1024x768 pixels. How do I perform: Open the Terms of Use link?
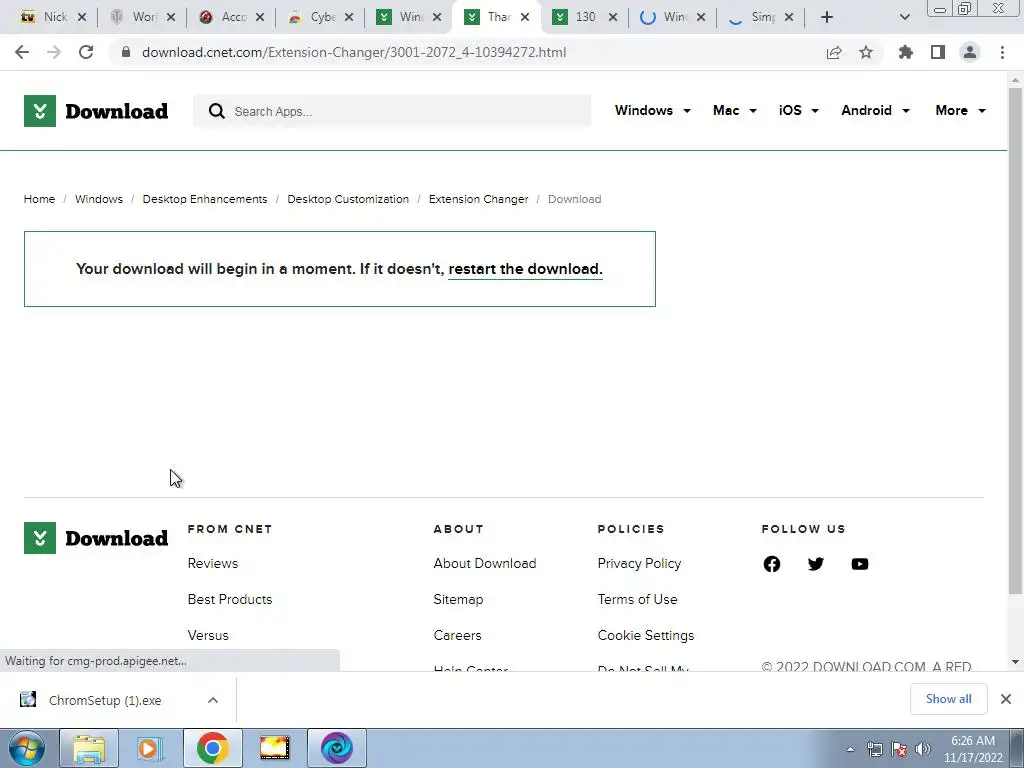tap(637, 600)
